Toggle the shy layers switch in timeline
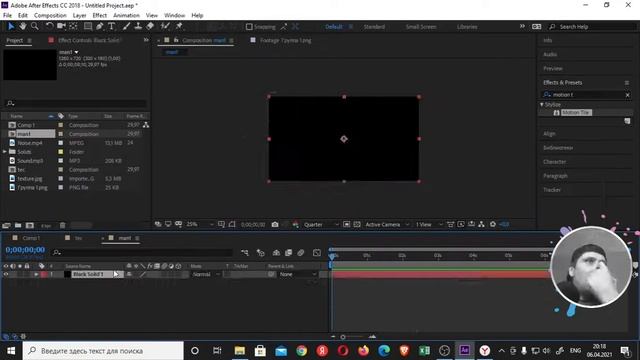The image size is (640, 360). pos(276,253)
